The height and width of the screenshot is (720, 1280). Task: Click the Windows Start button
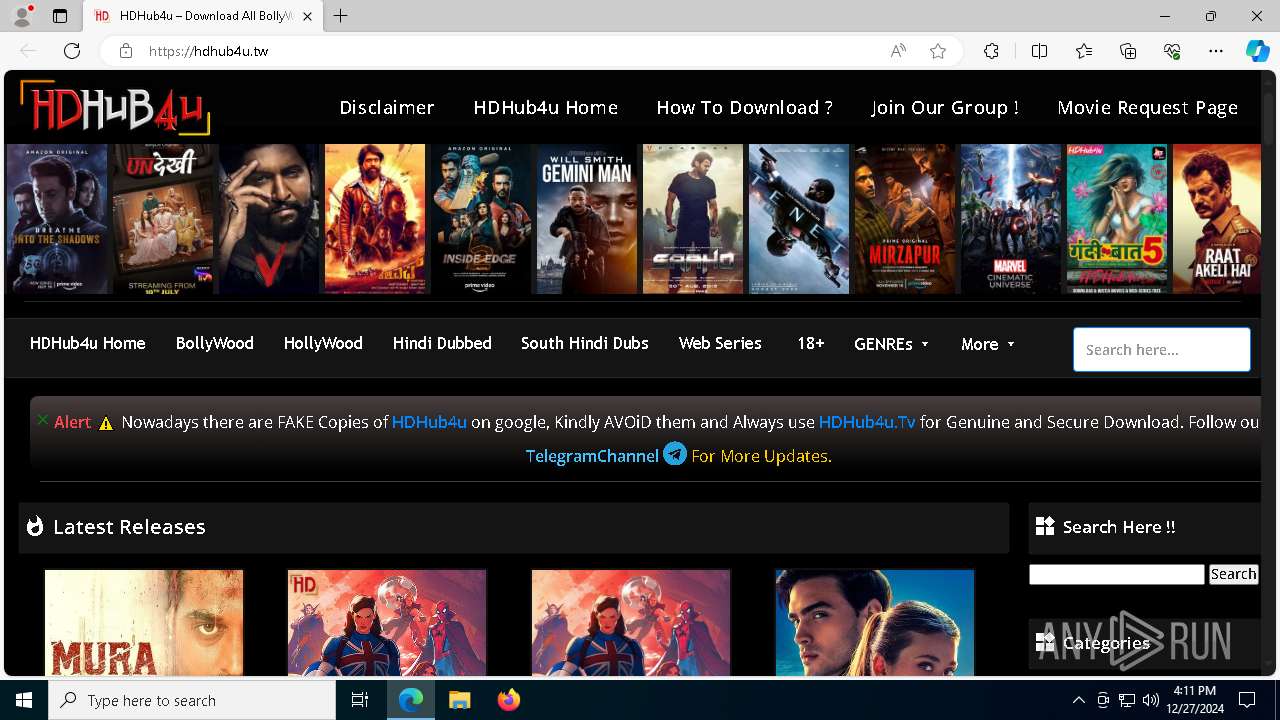(24, 700)
